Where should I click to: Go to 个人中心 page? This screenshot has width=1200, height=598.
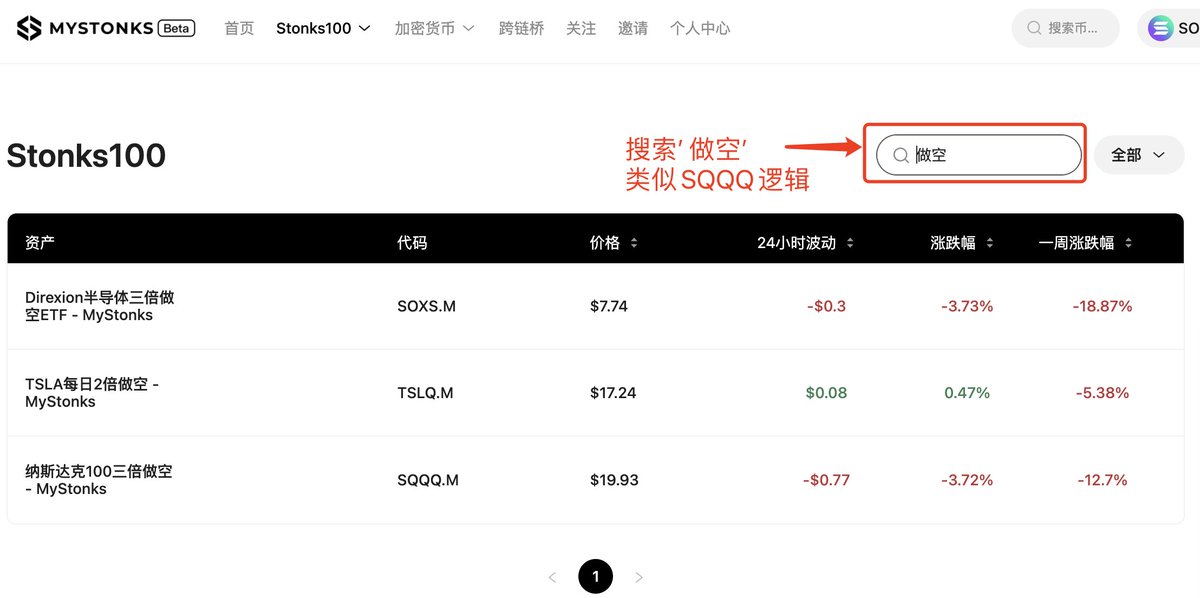(700, 28)
